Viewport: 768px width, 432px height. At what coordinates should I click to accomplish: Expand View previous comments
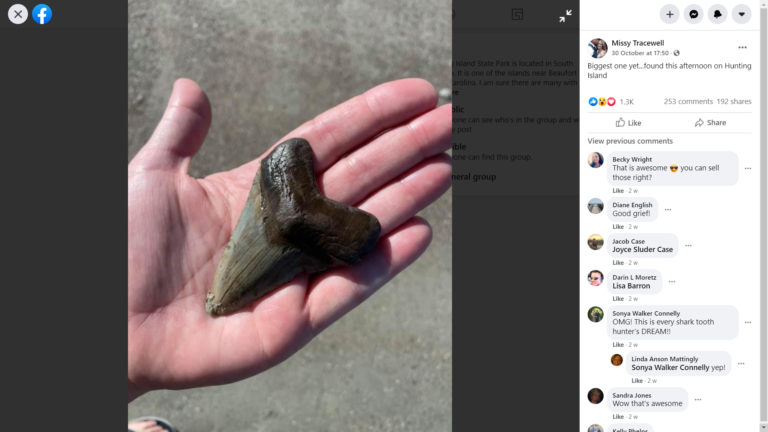coord(630,141)
